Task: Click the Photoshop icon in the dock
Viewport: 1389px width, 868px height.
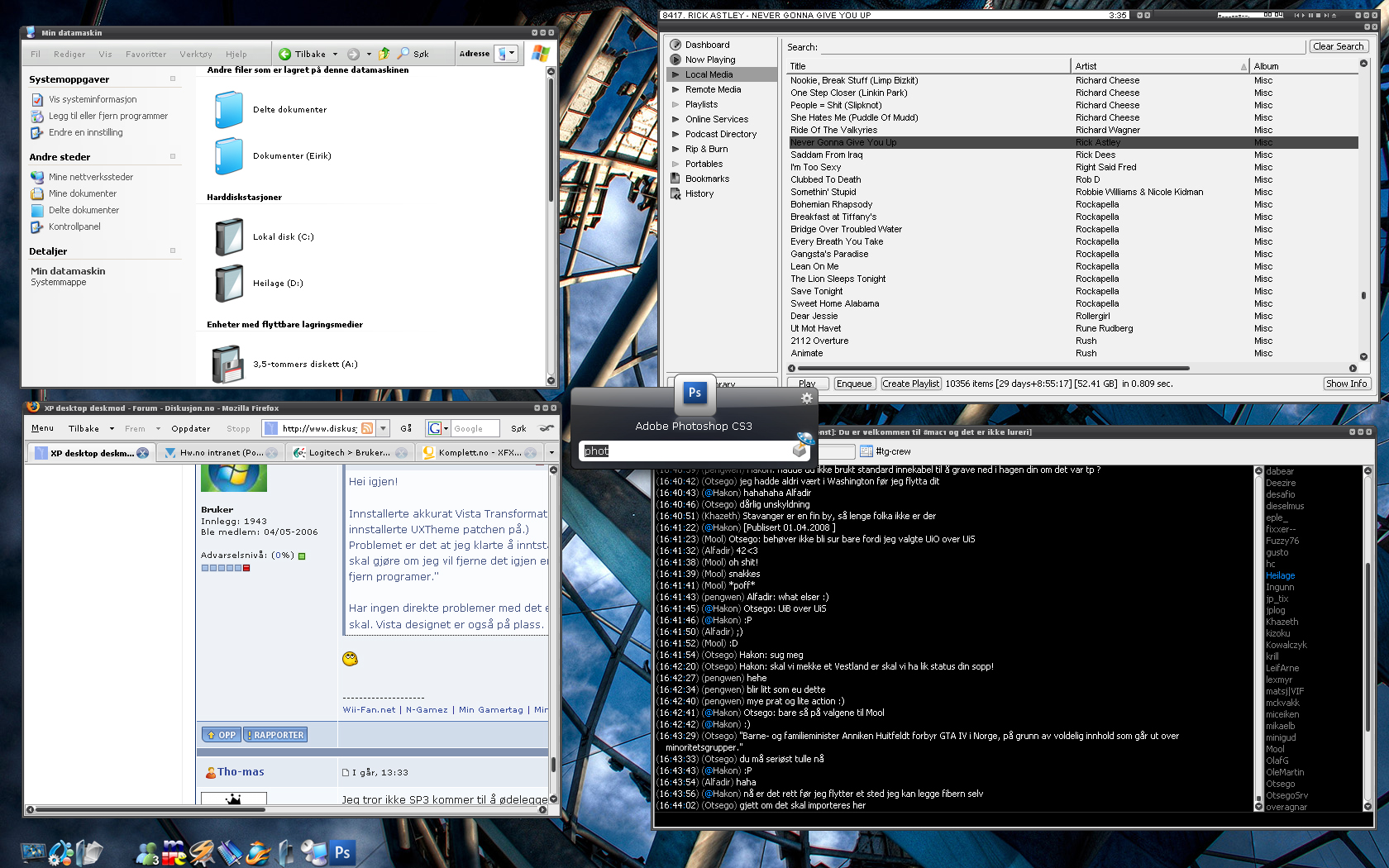Action: [342, 852]
